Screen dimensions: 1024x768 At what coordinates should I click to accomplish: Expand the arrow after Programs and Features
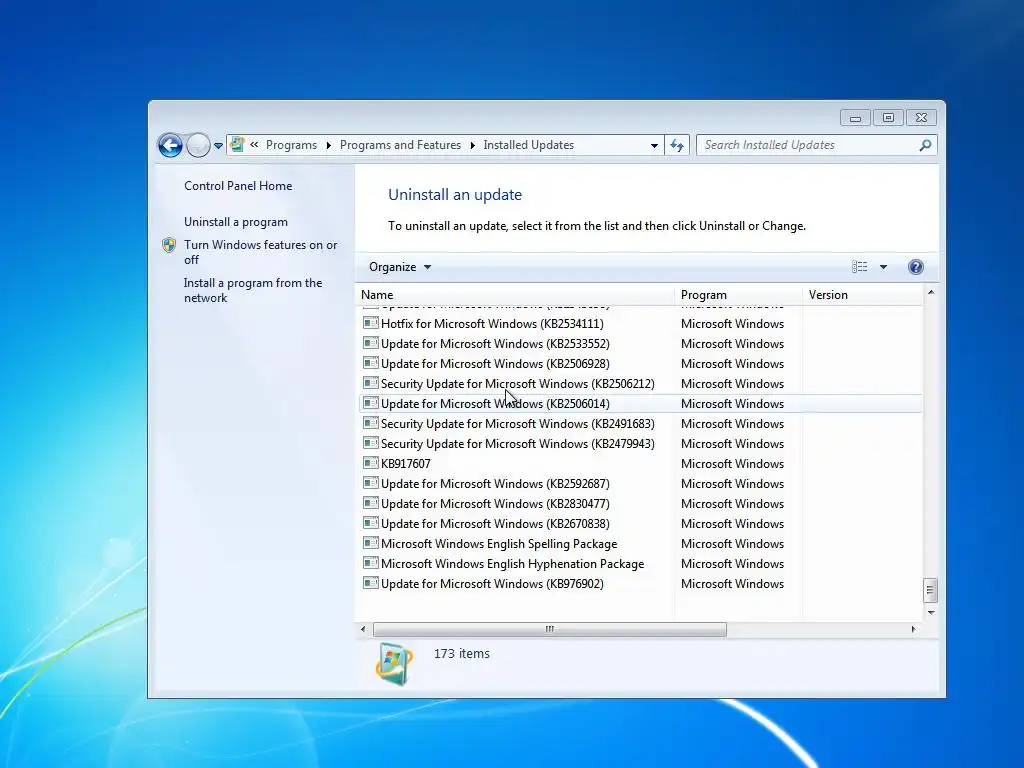(472, 145)
